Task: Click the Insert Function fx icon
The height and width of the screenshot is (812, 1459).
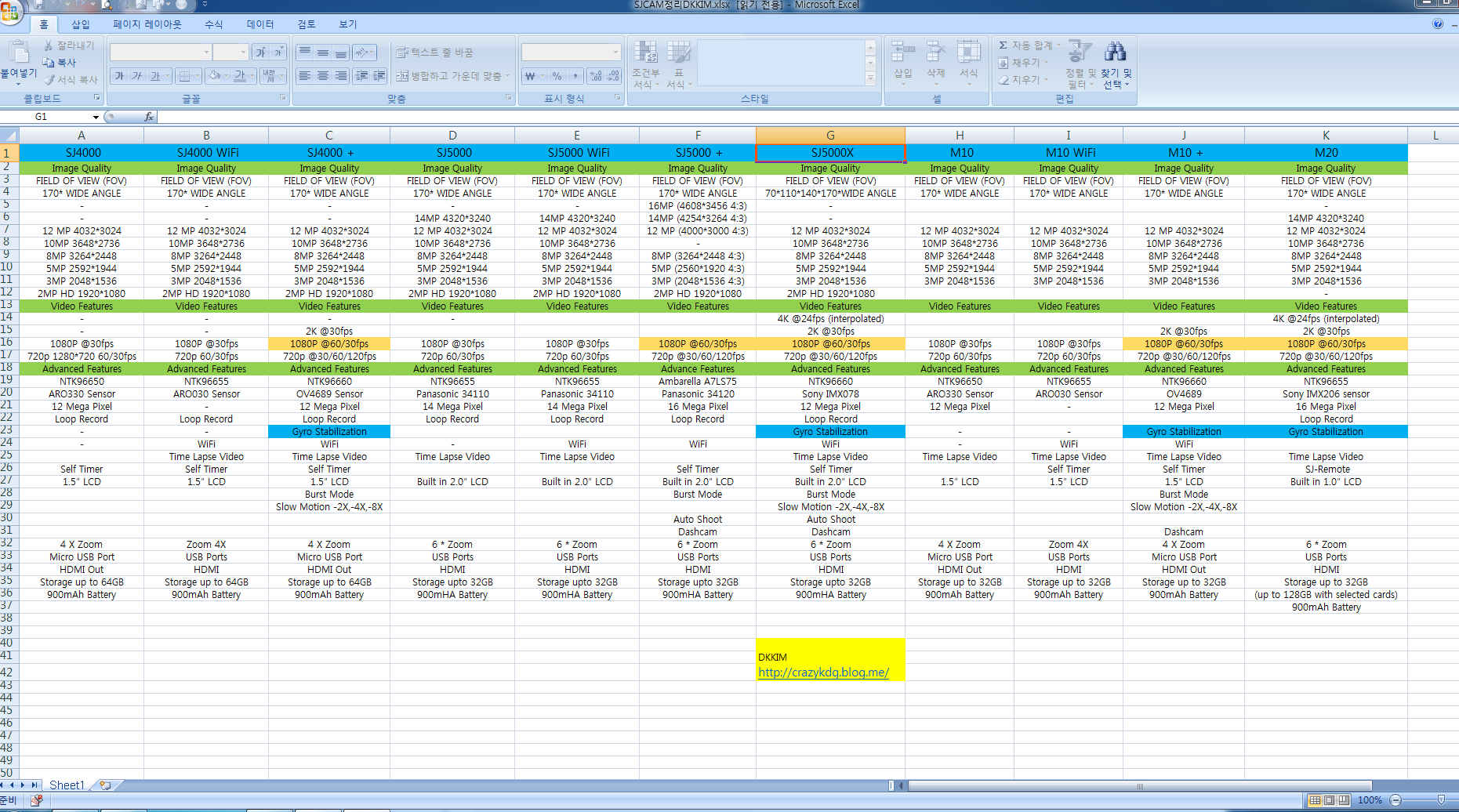Action: pos(149,117)
